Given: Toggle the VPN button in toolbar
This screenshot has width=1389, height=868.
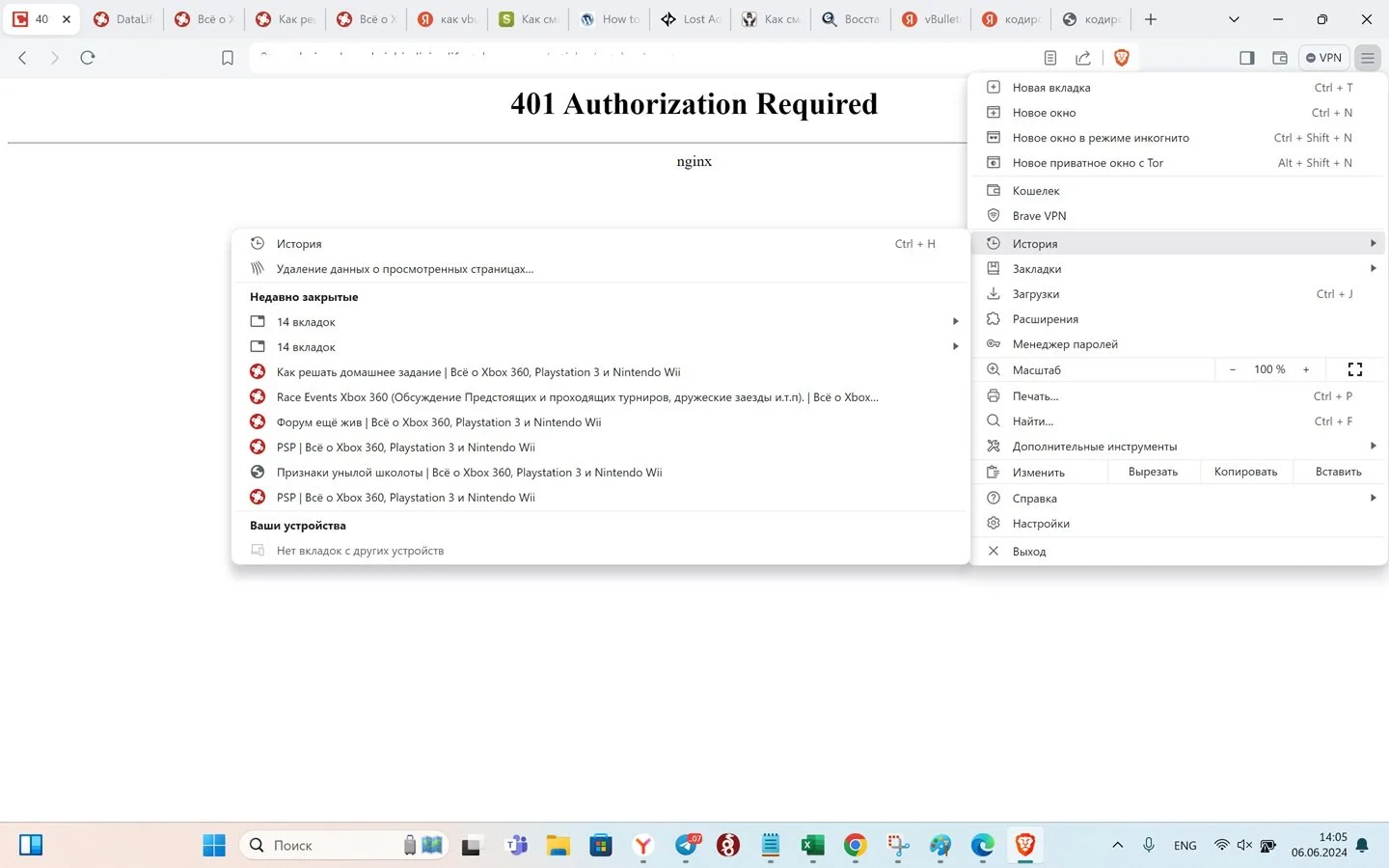Looking at the screenshot, I should pyautogui.click(x=1323, y=58).
